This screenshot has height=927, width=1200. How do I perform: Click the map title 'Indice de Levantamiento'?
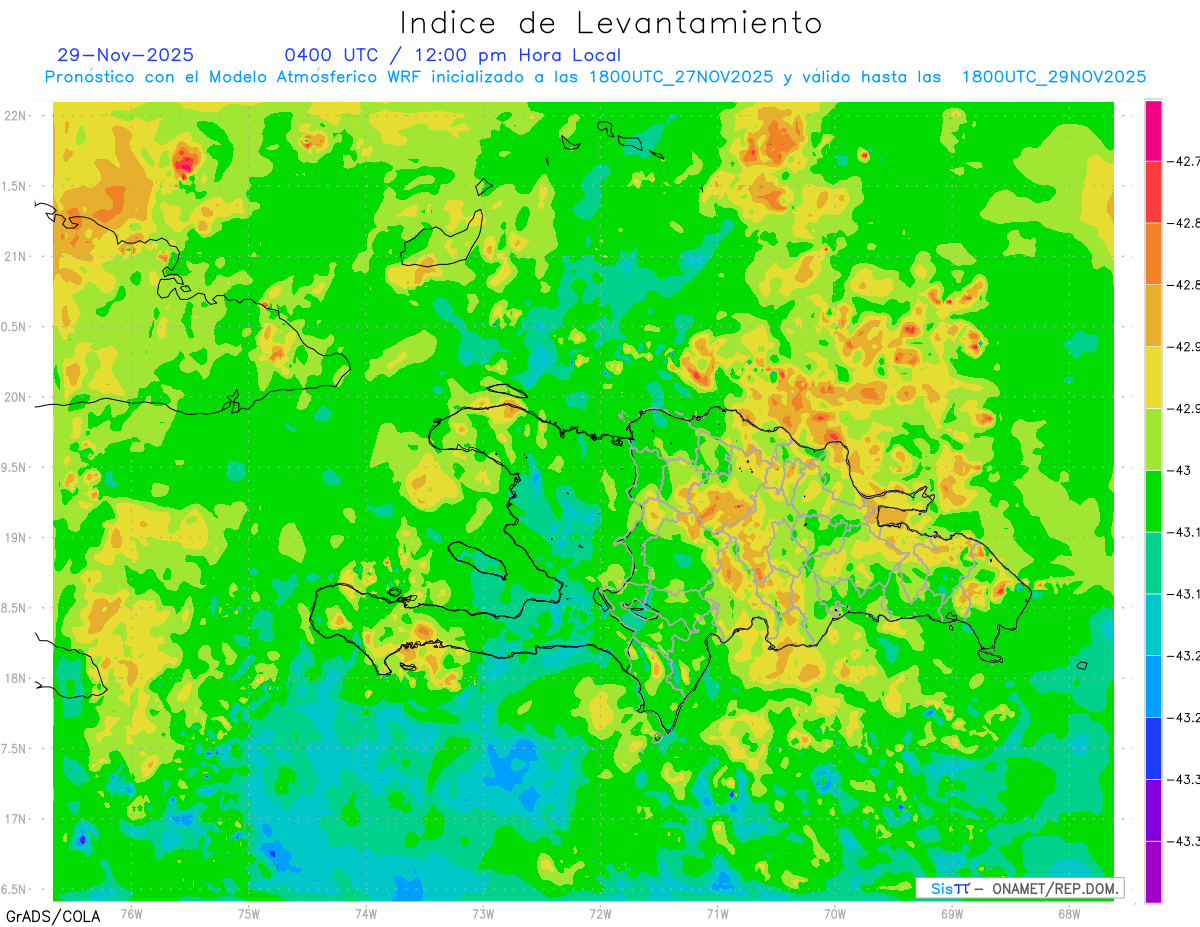click(x=611, y=23)
